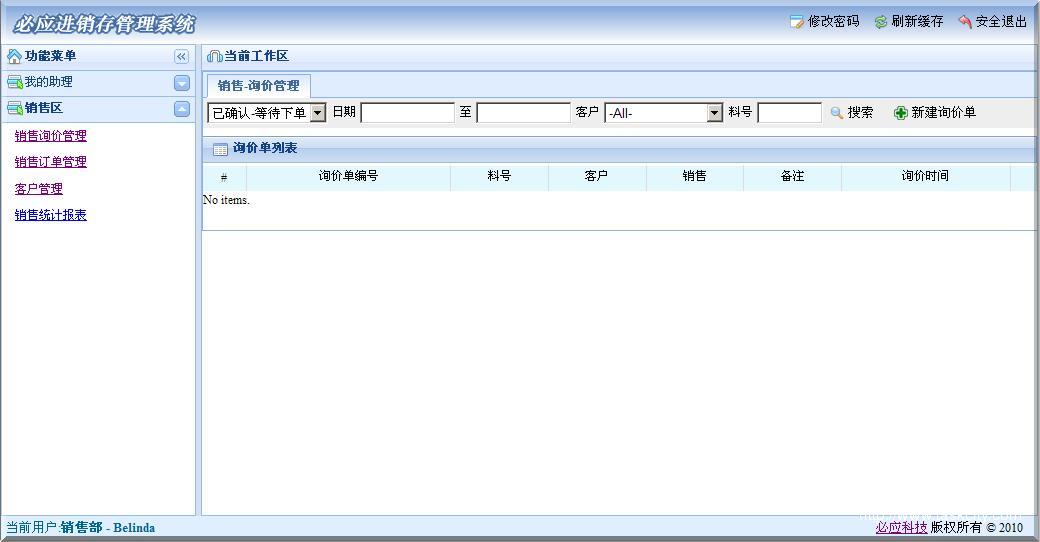This screenshot has height=542, width=1040.
Task: Click the 安全退出 logout icon
Action: 965,22
